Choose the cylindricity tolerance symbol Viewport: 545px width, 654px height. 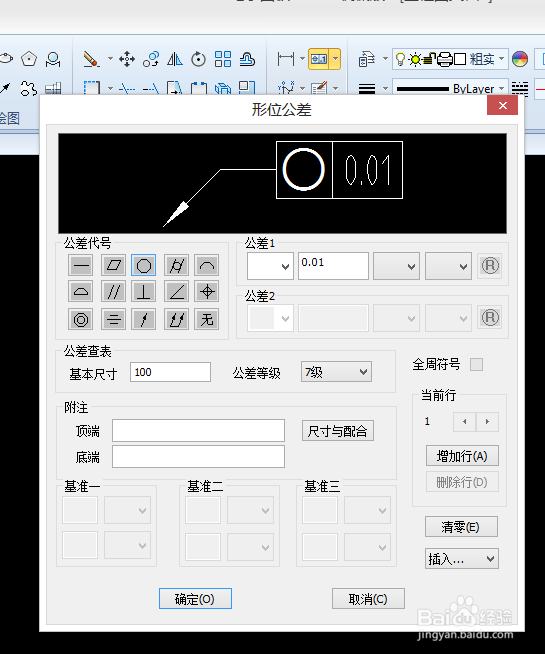(x=176, y=265)
